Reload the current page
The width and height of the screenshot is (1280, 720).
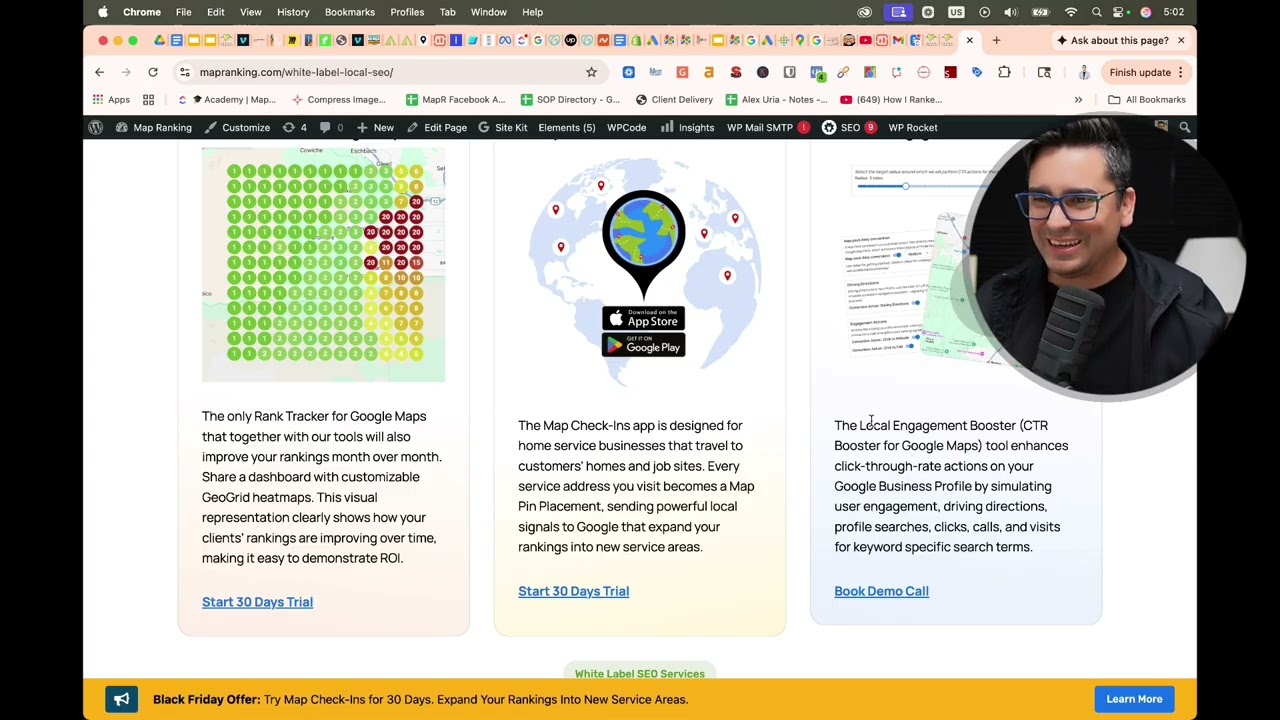[x=153, y=72]
